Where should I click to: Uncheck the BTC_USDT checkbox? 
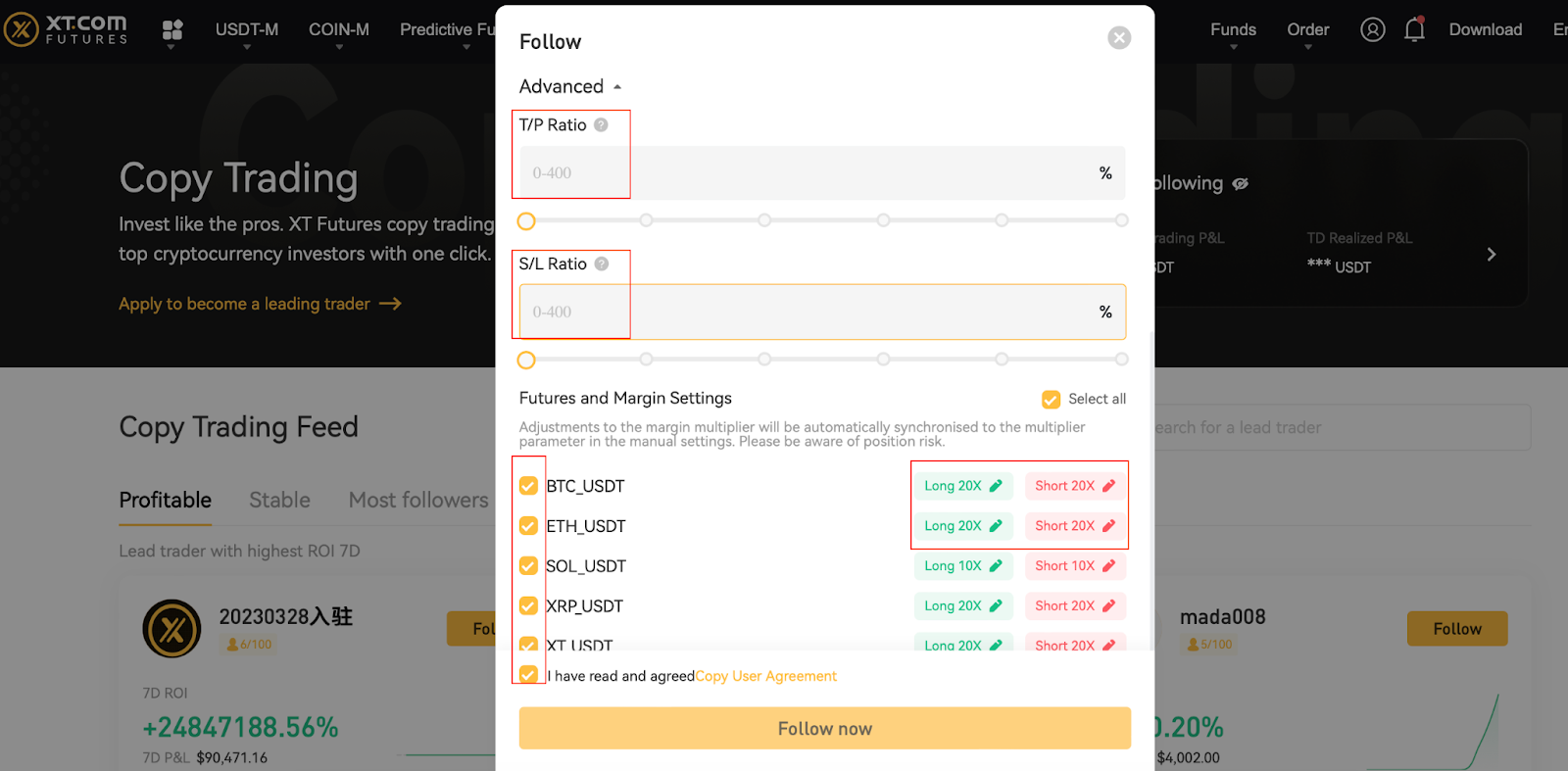tap(528, 486)
